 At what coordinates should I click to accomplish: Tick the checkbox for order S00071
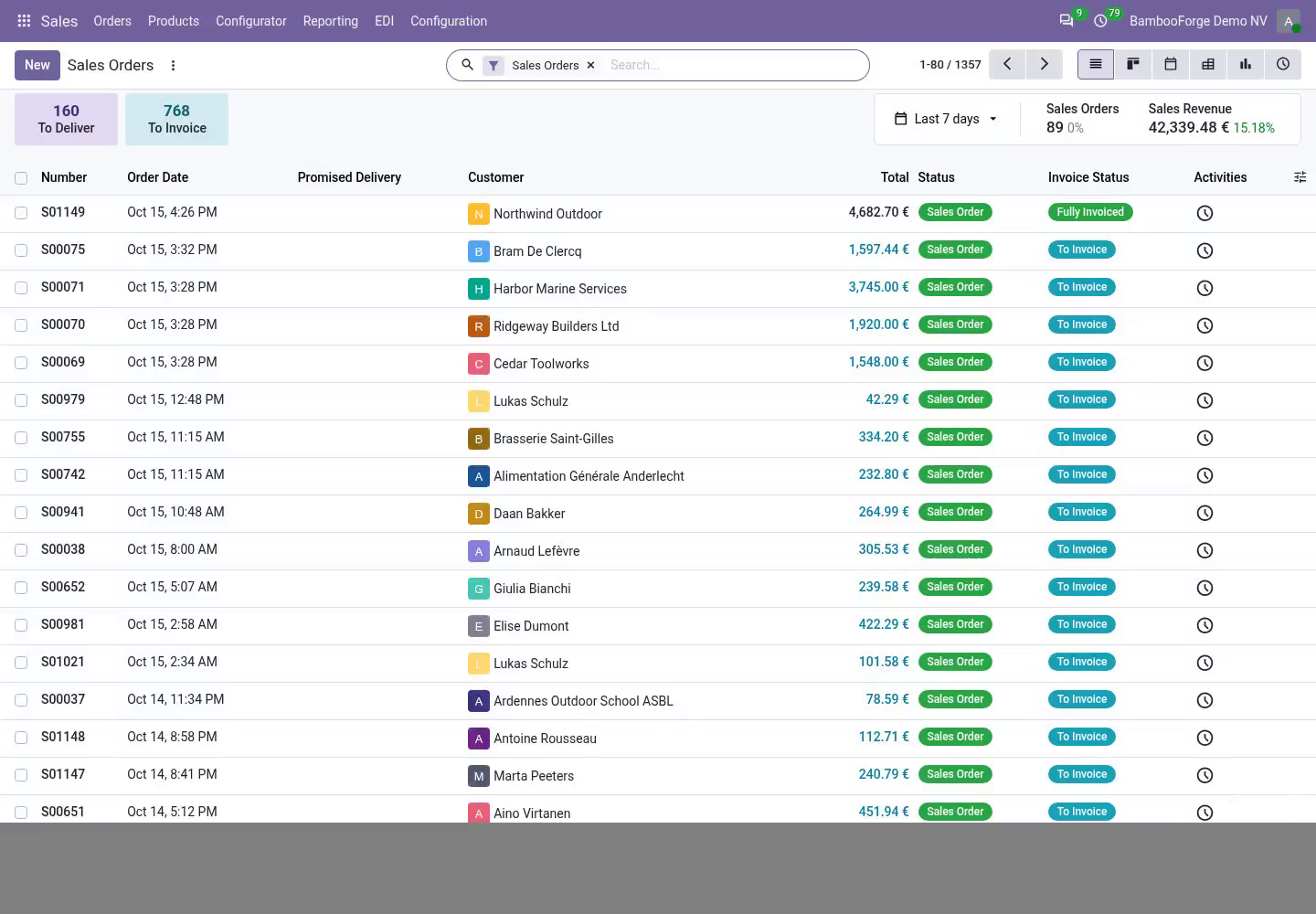point(21,288)
